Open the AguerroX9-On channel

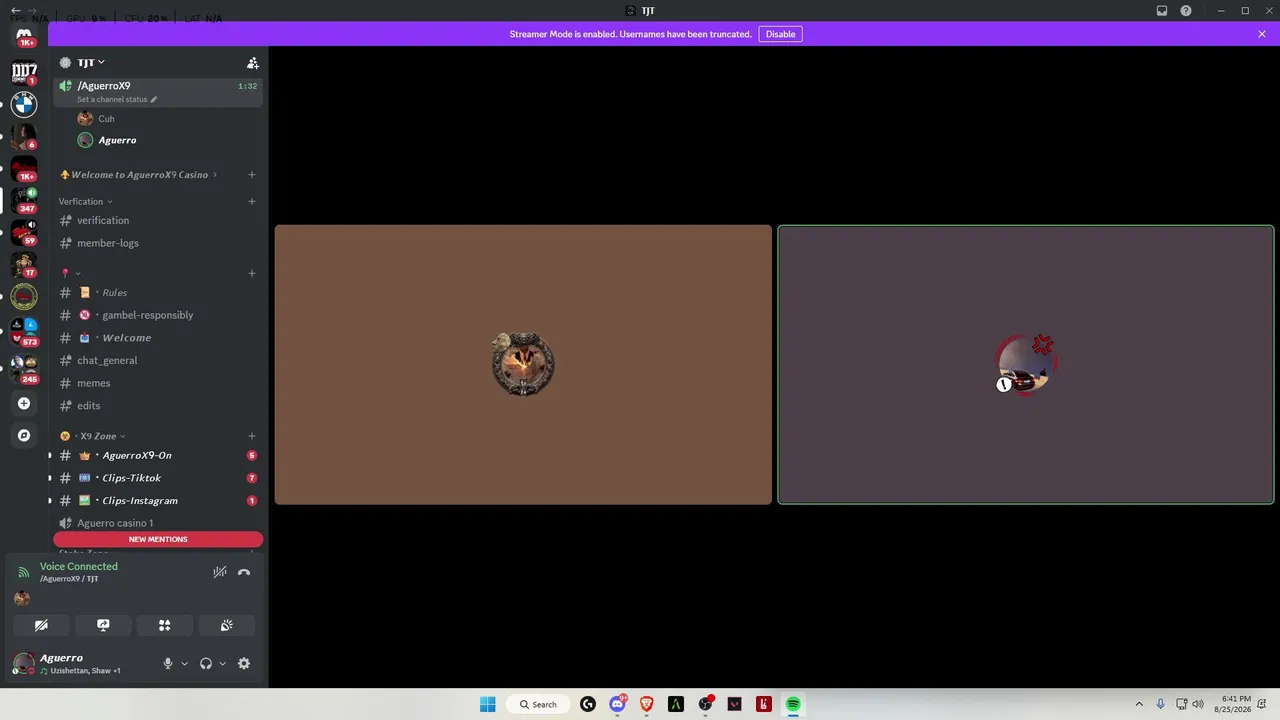tap(158, 455)
